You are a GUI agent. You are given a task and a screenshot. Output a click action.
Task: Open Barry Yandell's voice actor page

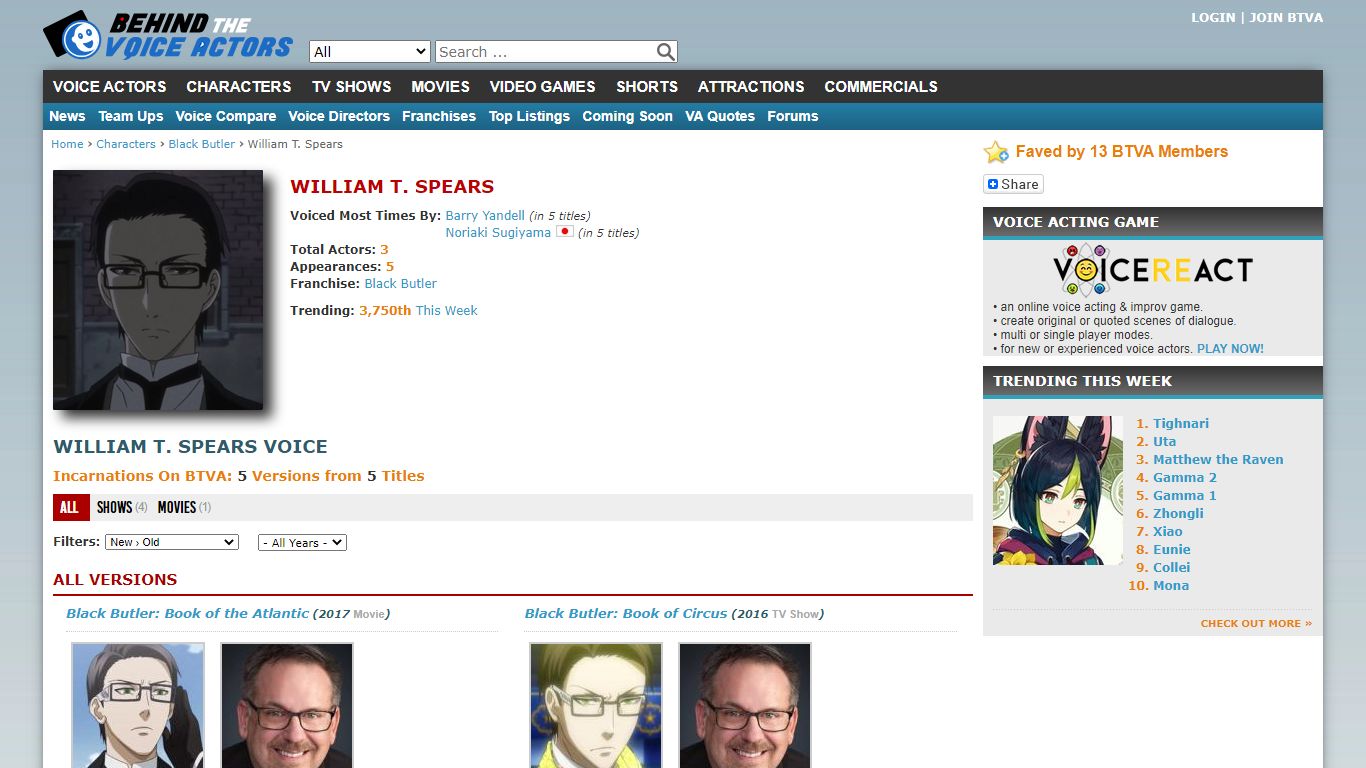[x=485, y=215]
